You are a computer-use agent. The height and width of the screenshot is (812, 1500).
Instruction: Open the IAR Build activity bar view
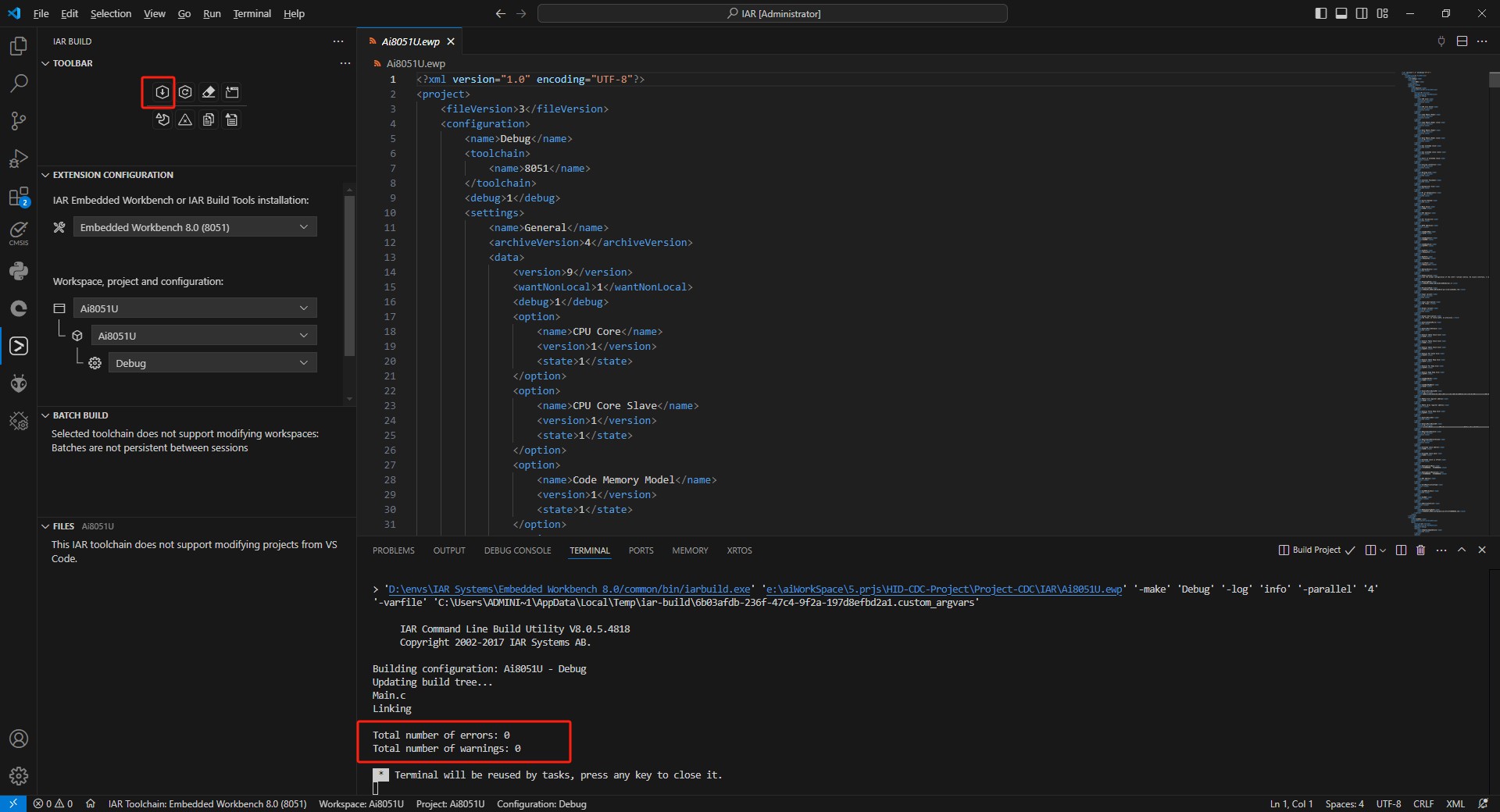click(19, 346)
